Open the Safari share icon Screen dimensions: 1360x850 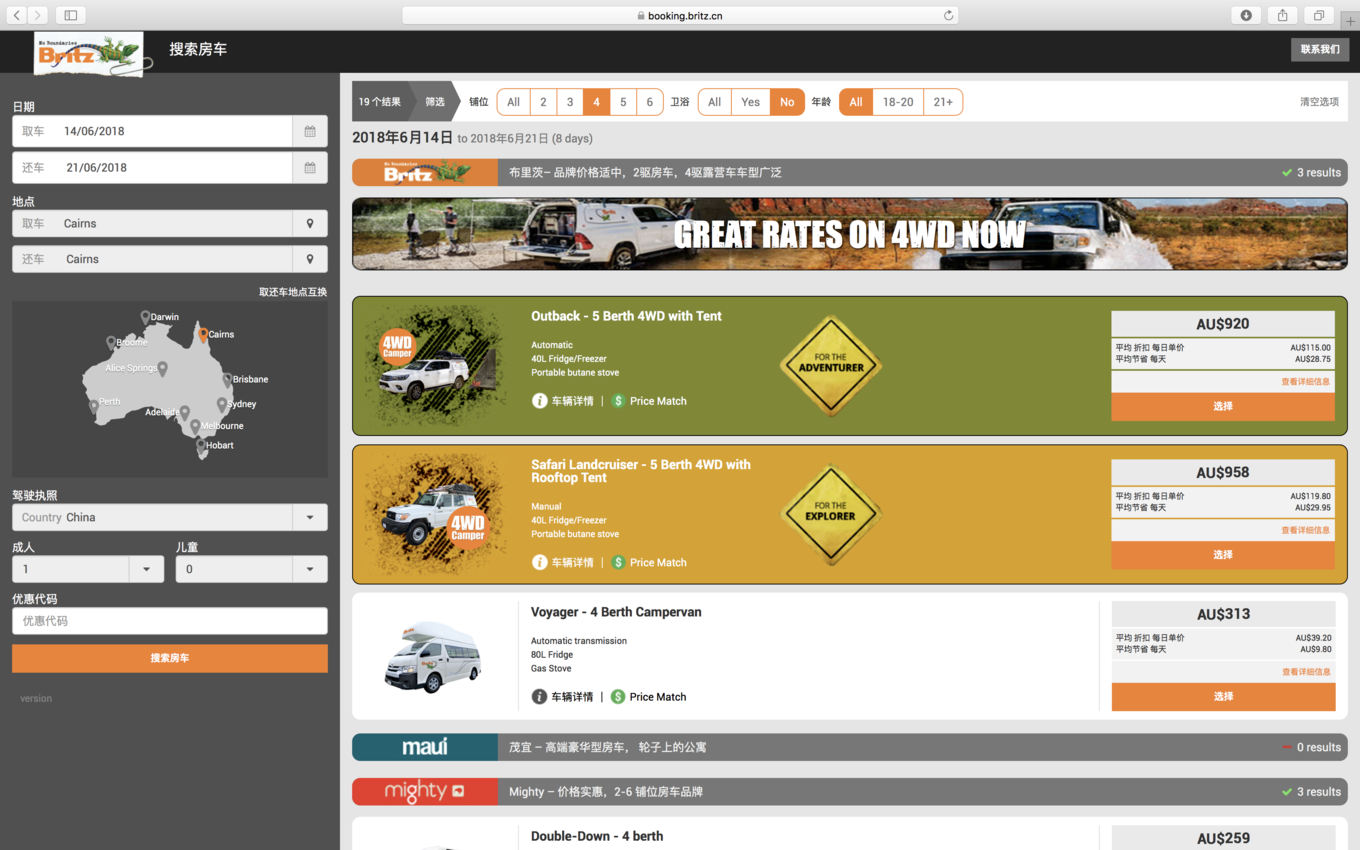[1282, 15]
